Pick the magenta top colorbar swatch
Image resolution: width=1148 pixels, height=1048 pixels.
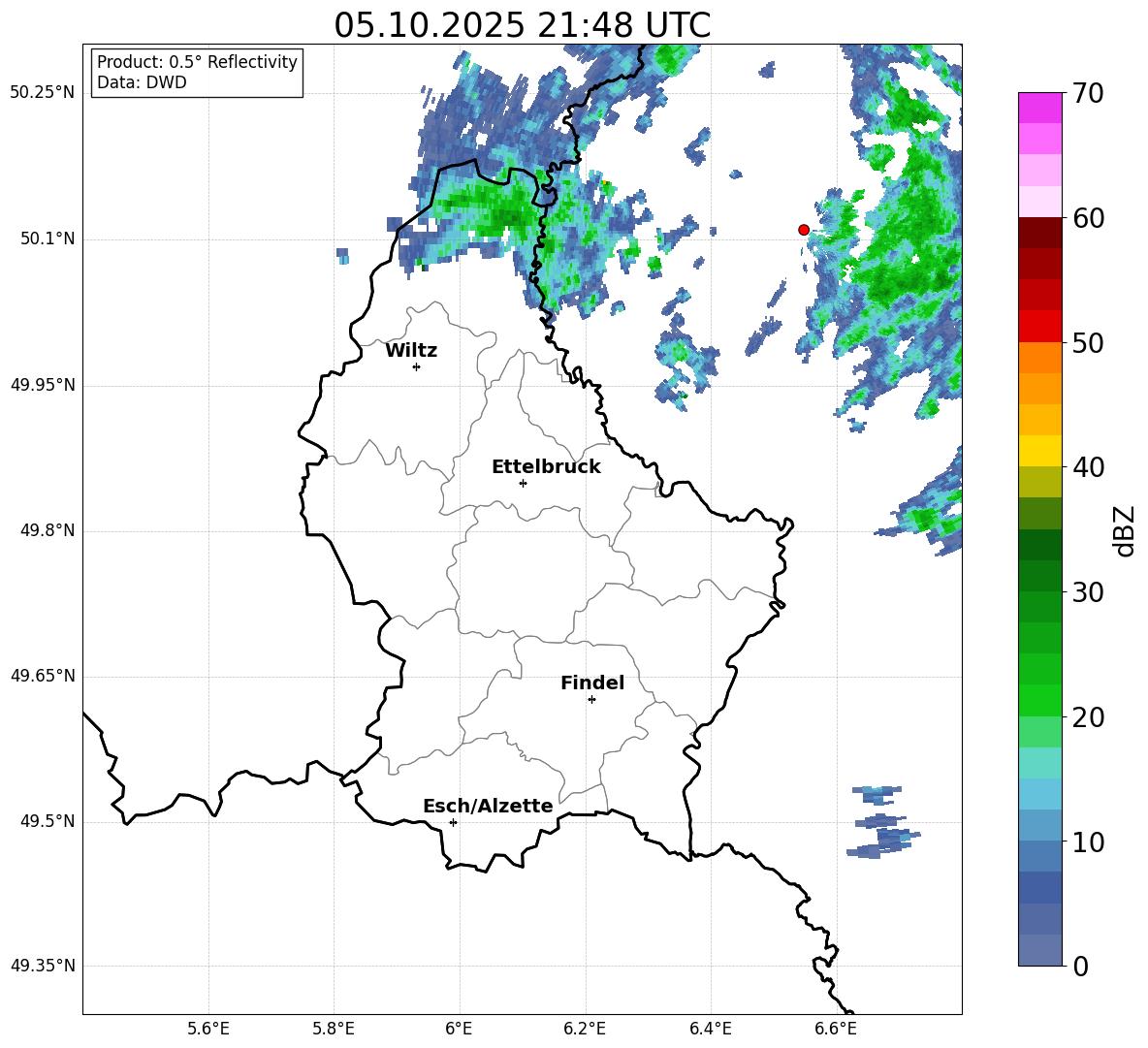click(x=1040, y=108)
